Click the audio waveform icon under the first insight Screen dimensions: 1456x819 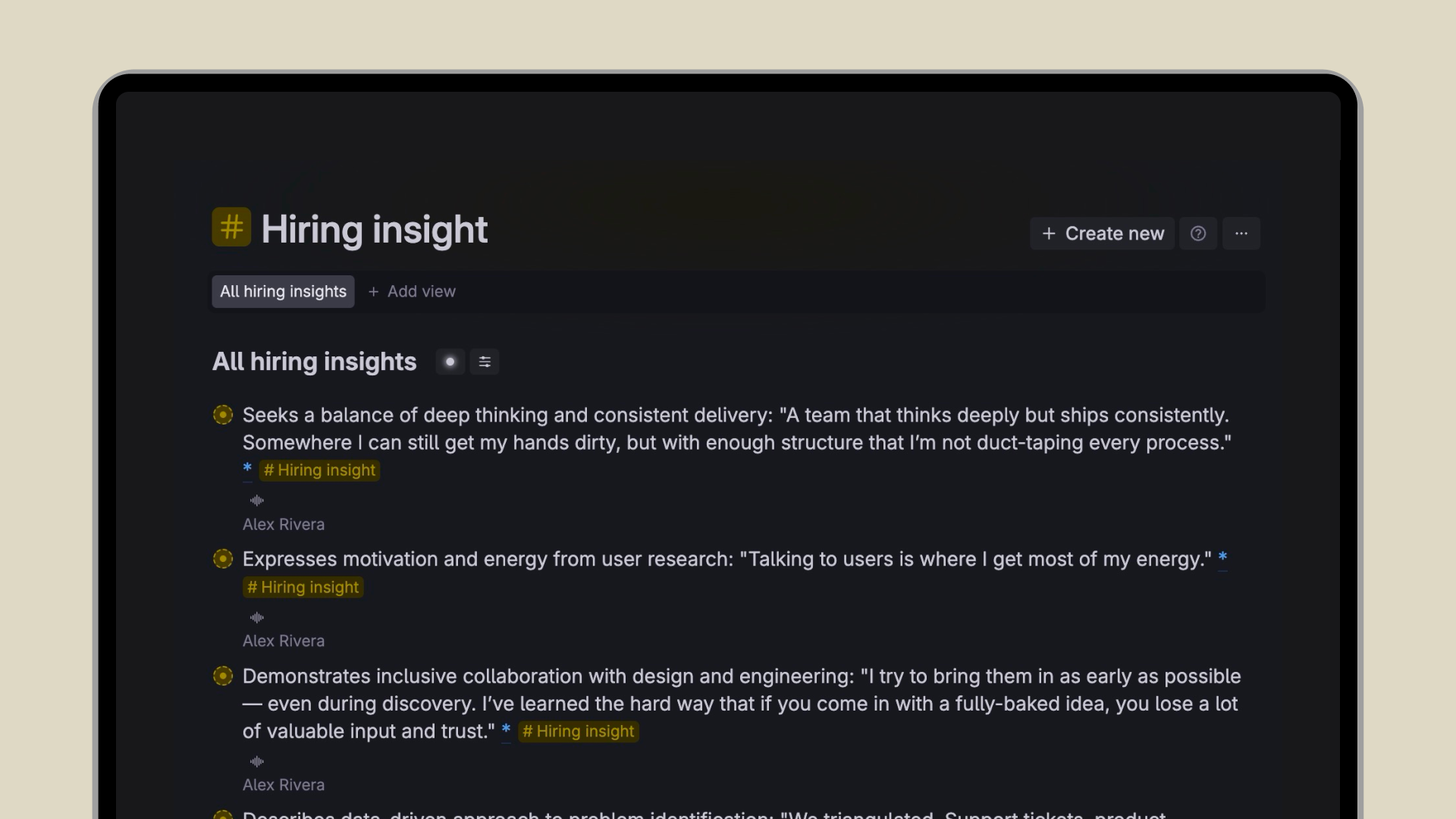click(257, 500)
